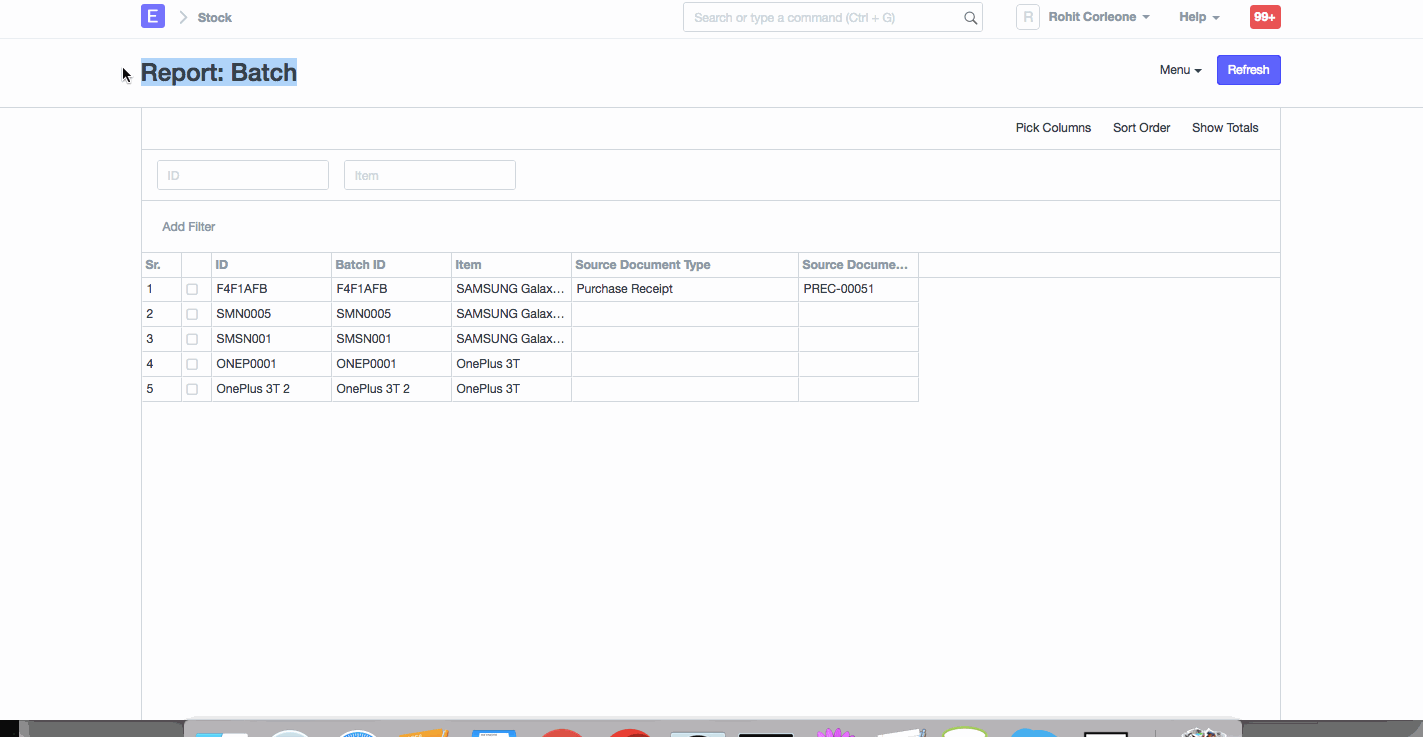Click inside the ID filter field
Screen dimensions: 1423x737
(x=242, y=174)
